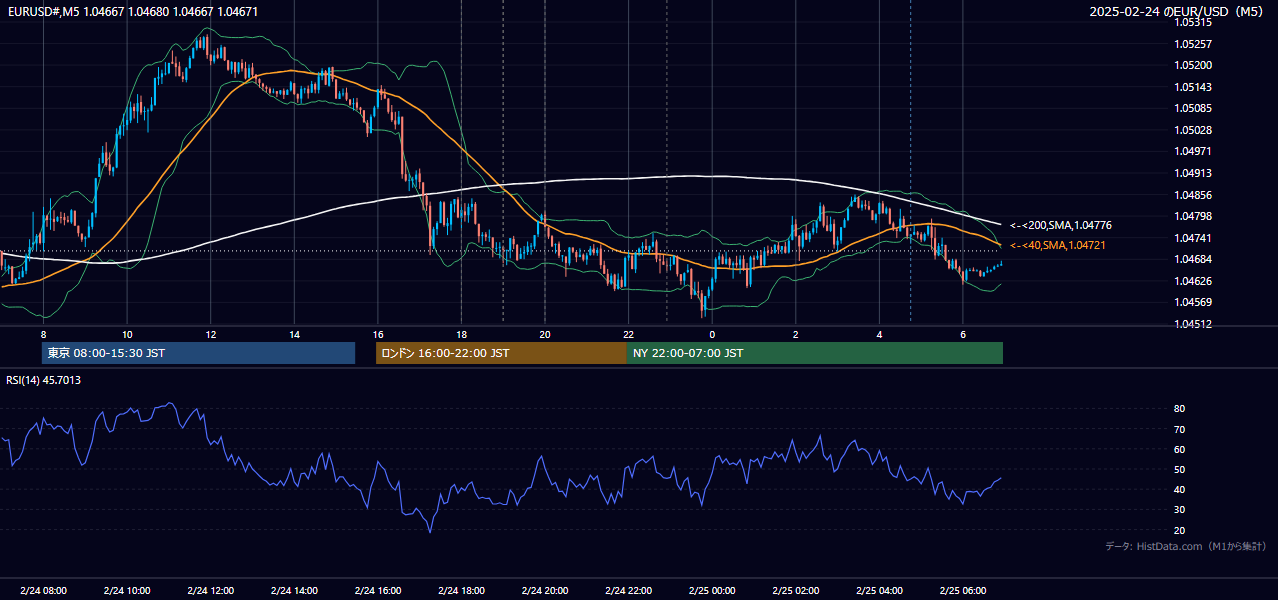Click price axis value 1.04512
This screenshot has width=1278, height=600.
1193,324
